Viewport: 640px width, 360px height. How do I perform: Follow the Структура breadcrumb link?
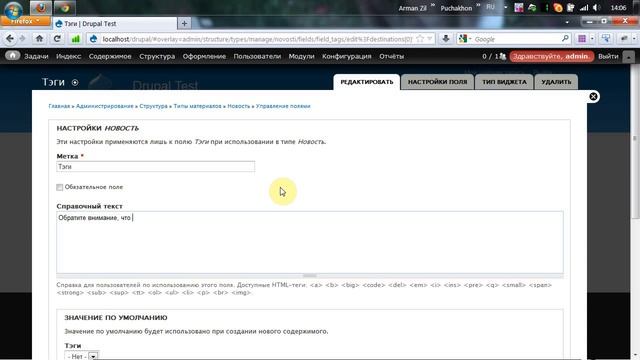click(153, 106)
